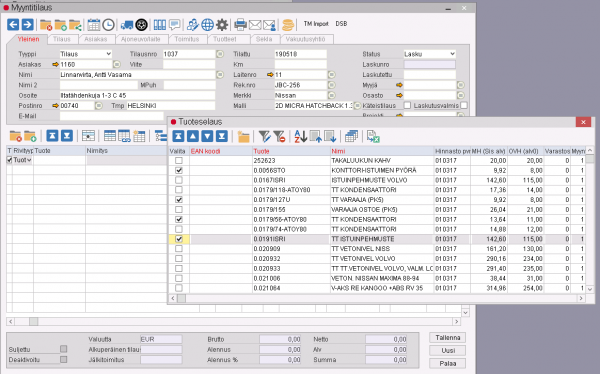
Task: Click the Tallenna button
Action: coord(447,338)
